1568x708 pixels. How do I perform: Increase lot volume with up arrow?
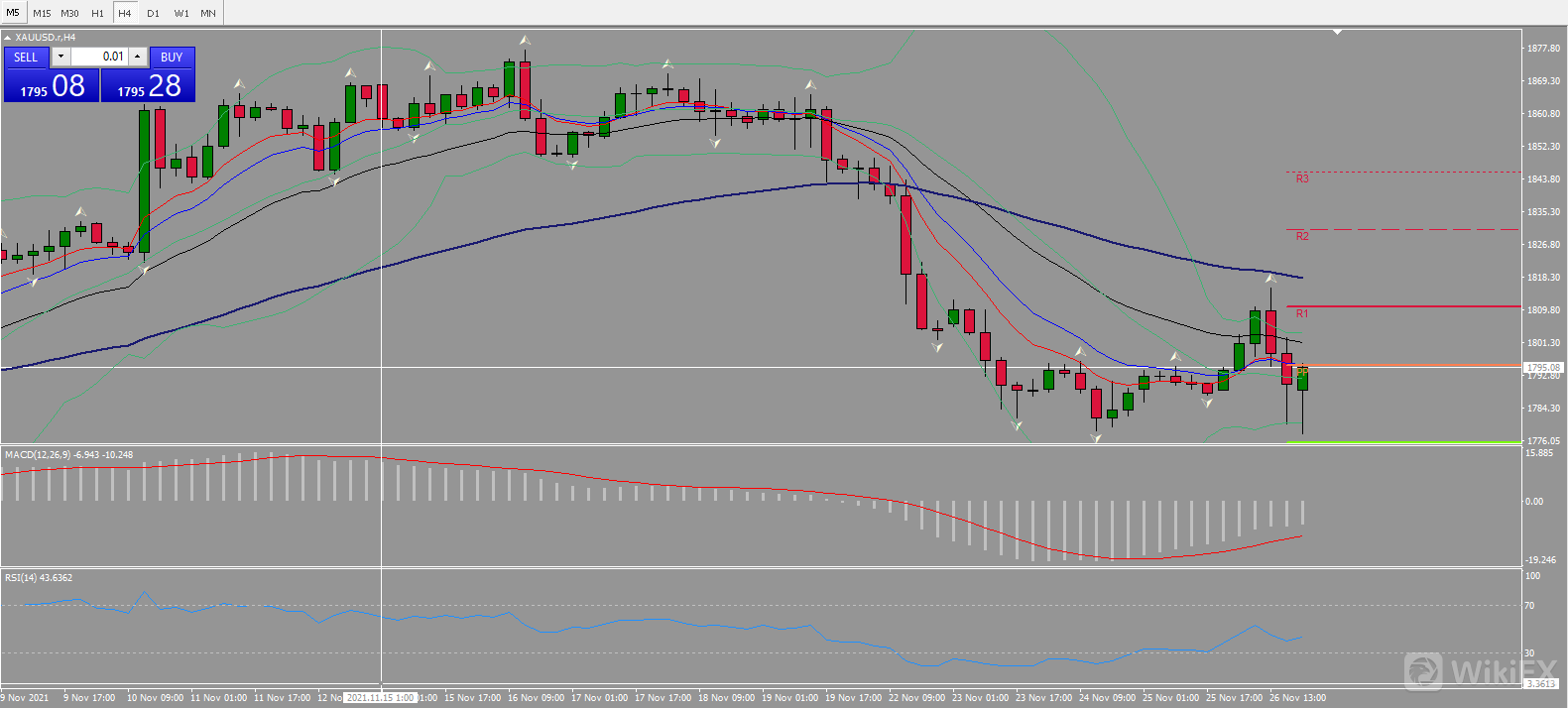pos(138,57)
